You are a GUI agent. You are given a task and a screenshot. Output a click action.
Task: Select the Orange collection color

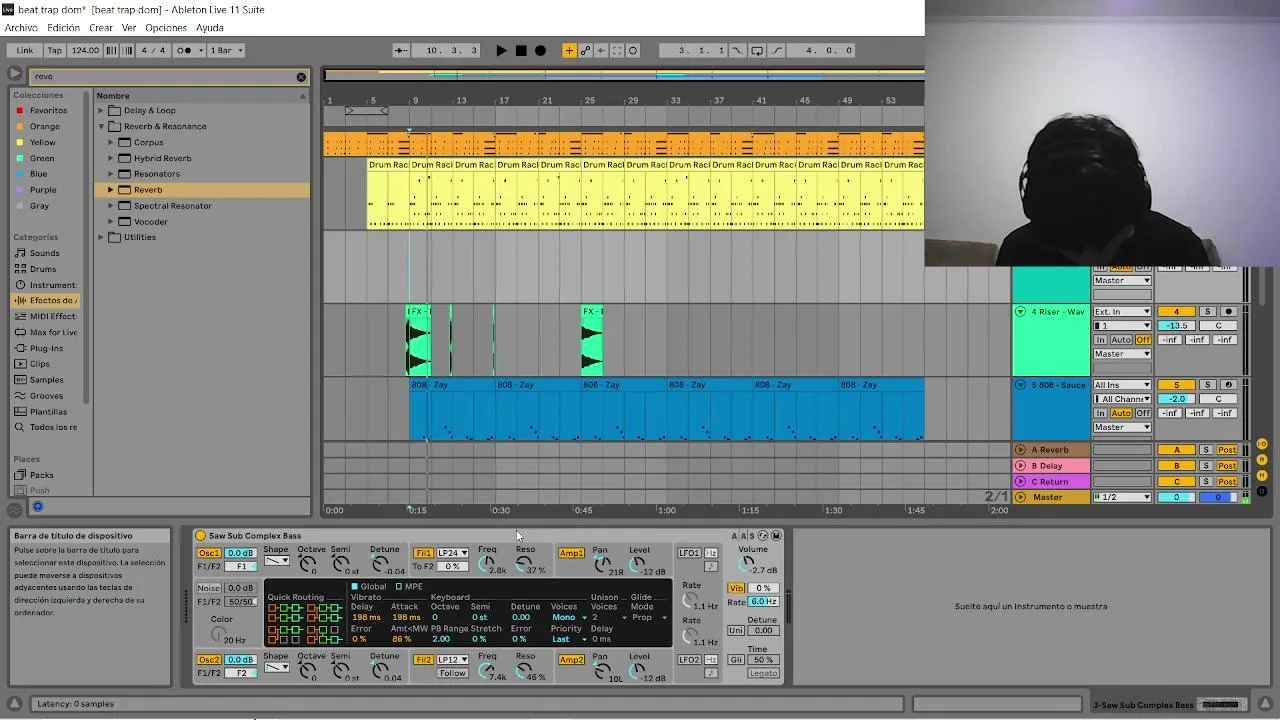point(45,127)
